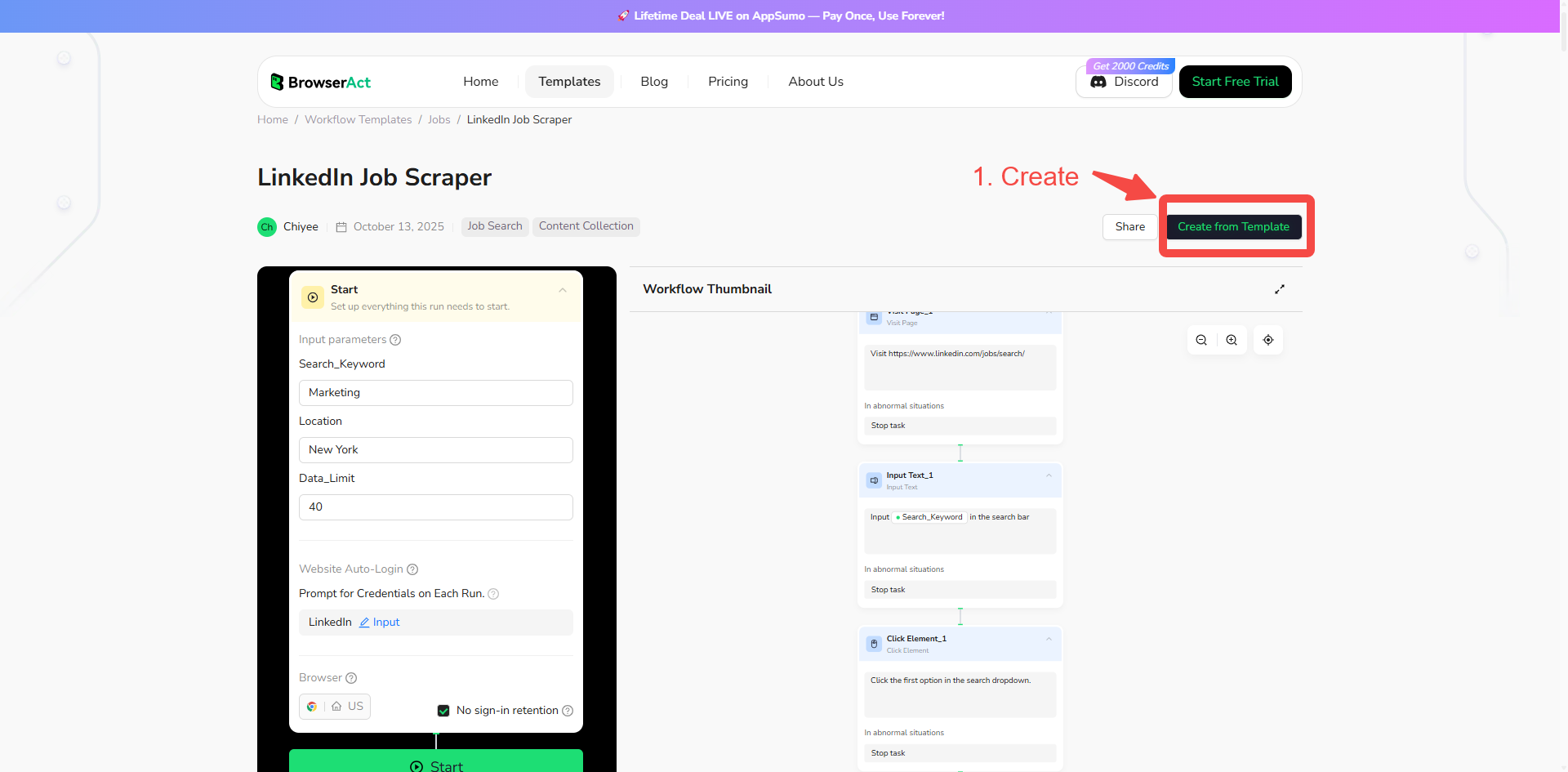Go to the Pricing page
This screenshot has width=1568, height=772.
click(x=728, y=82)
